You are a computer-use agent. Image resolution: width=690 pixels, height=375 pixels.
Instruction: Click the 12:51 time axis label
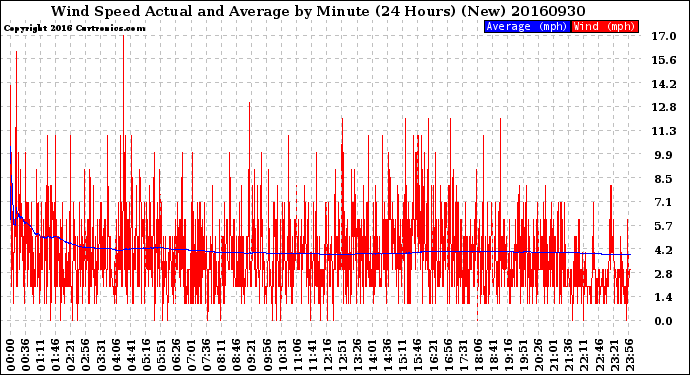(x=342, y=355)
